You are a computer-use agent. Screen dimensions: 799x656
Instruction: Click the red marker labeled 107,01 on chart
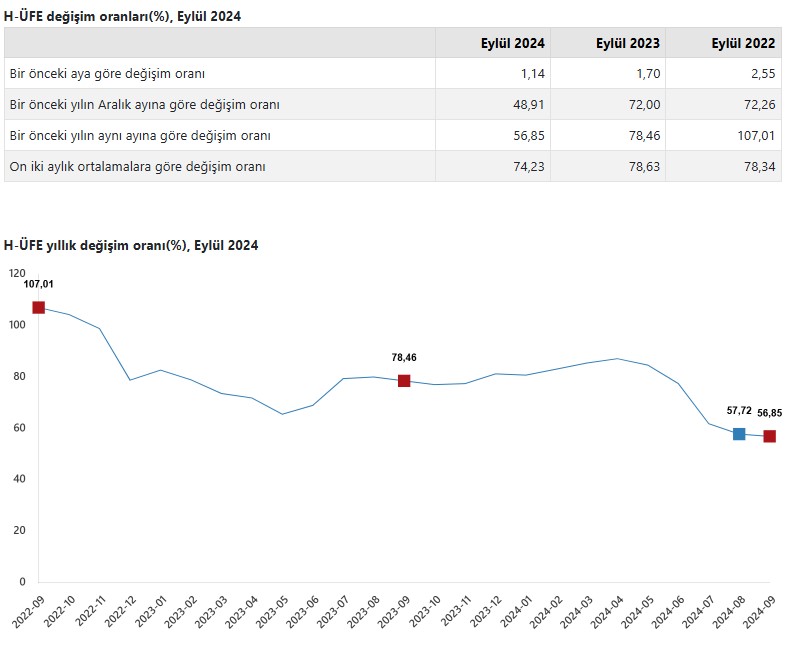(x=39, y=307)
